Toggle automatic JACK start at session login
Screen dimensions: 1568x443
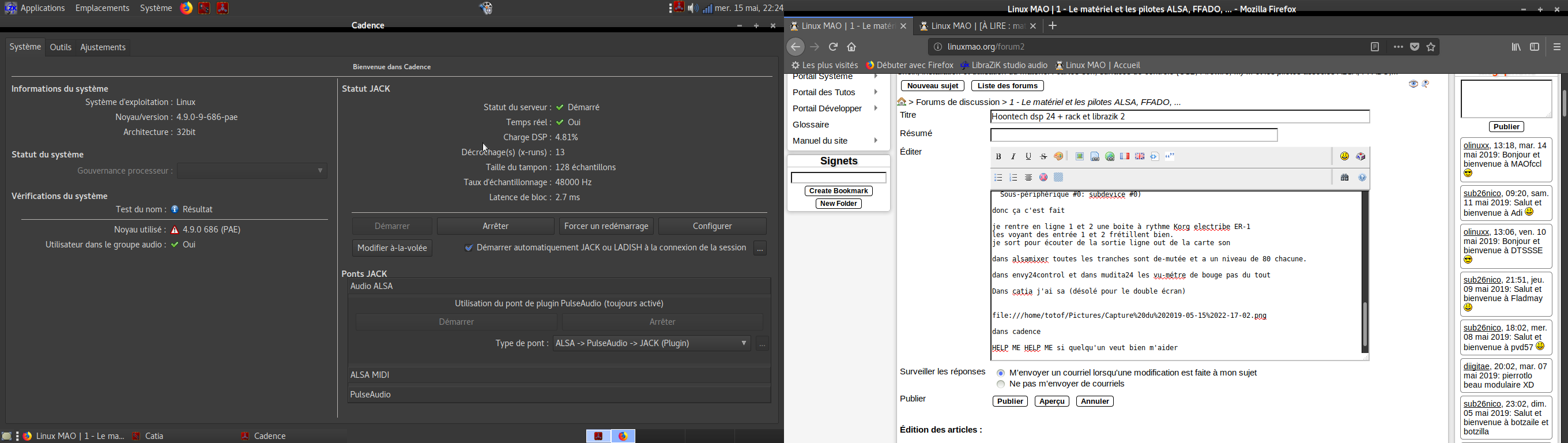468,248
